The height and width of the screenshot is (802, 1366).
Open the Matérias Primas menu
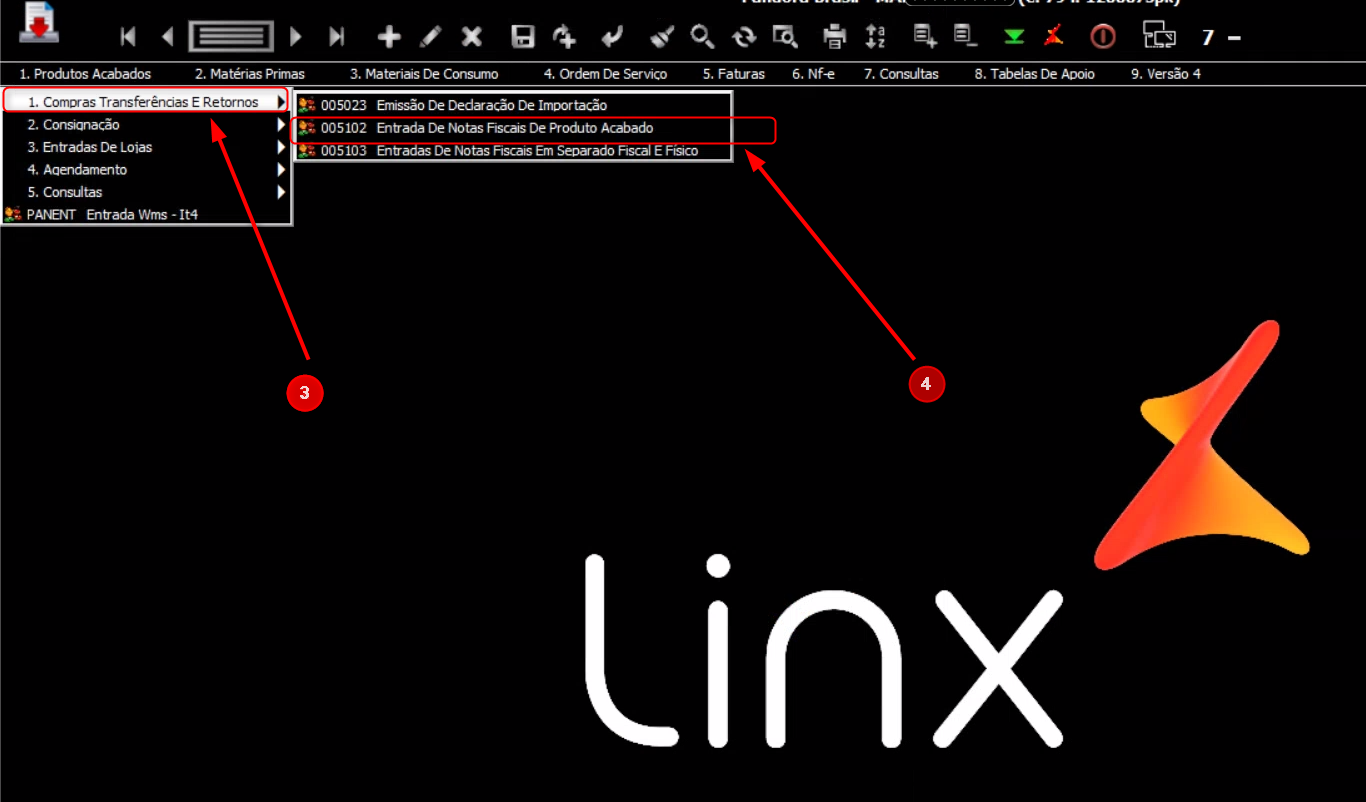pos(250,74)
